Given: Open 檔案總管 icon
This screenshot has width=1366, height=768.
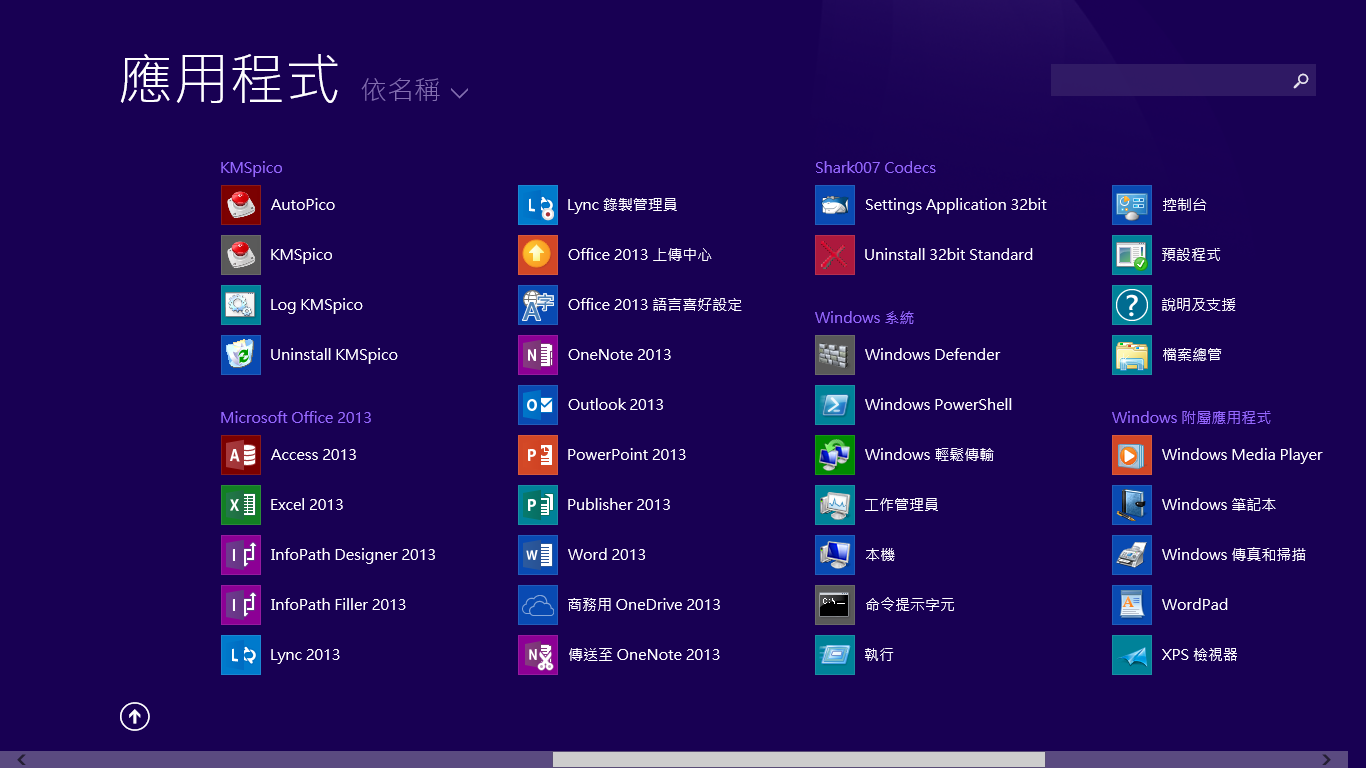Looking at the screenshot, I should (1132, 355).
